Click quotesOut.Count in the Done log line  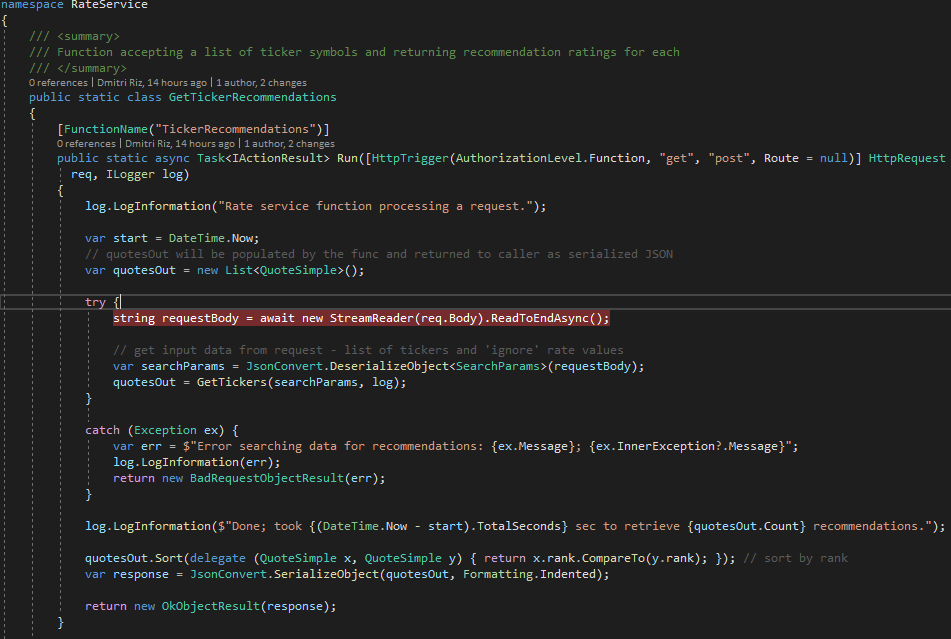coord(746,526)
